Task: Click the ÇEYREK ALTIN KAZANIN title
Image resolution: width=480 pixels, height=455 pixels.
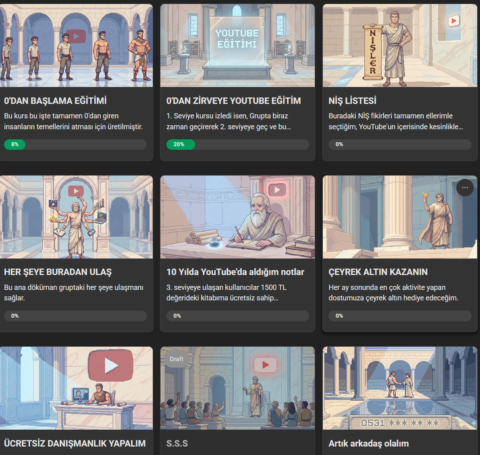Action: 378,272
